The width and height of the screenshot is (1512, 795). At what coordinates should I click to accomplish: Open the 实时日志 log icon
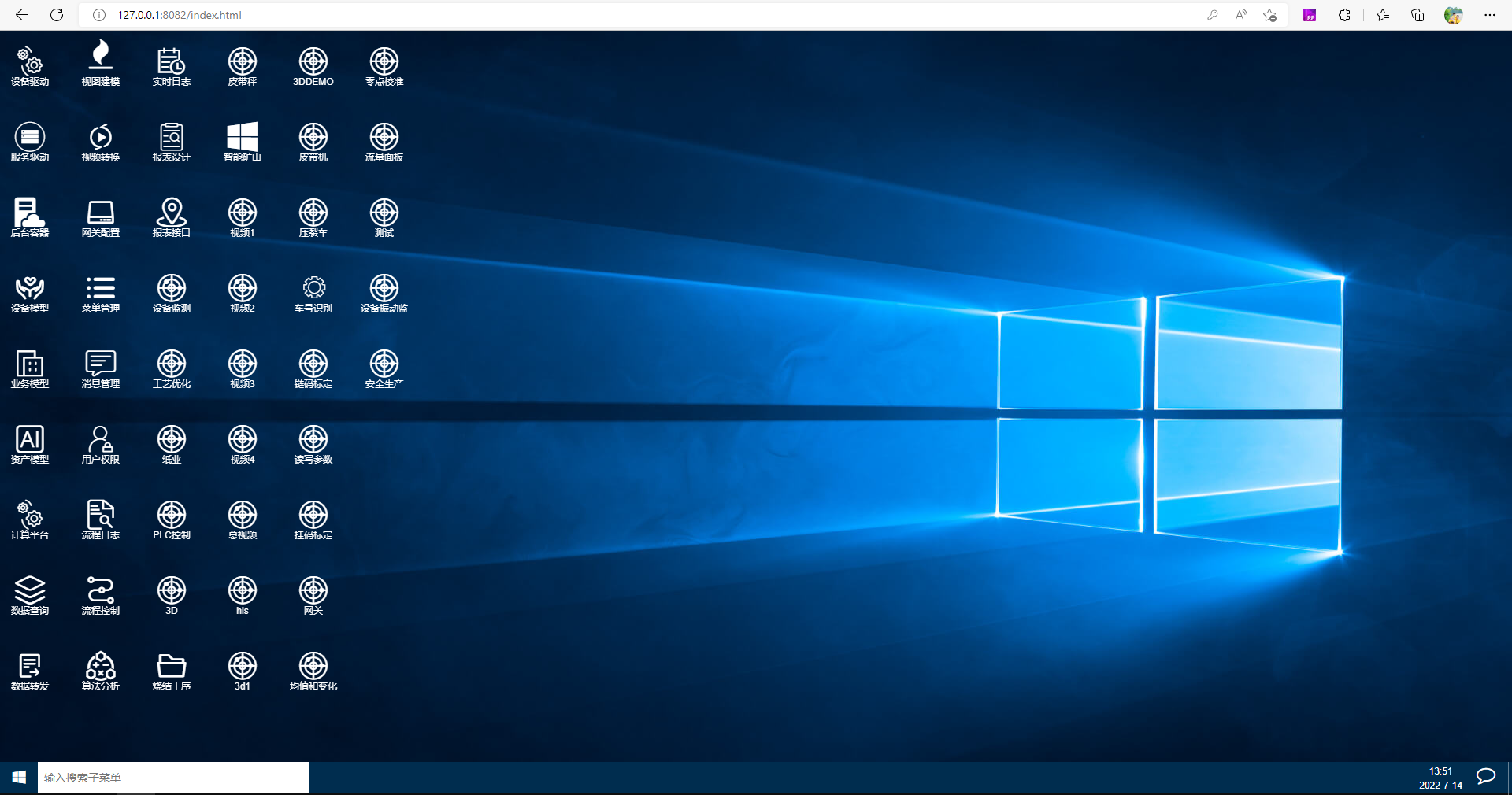pyautogui.click(x=172, y=66)
